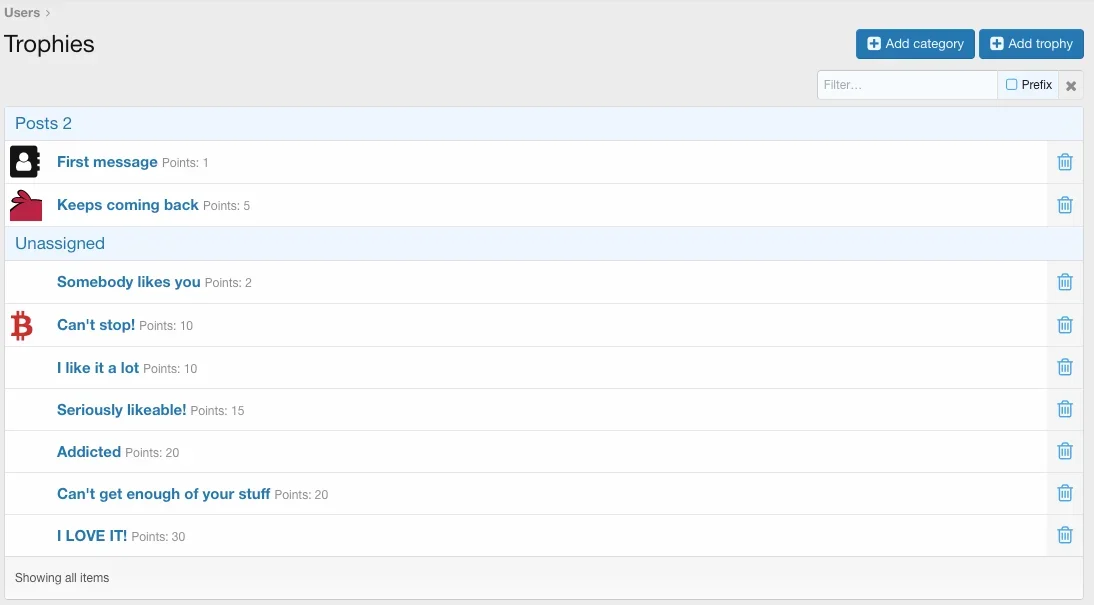
Task: Click trash icon beside Addicted trophy
Action: click(1065, 451)
